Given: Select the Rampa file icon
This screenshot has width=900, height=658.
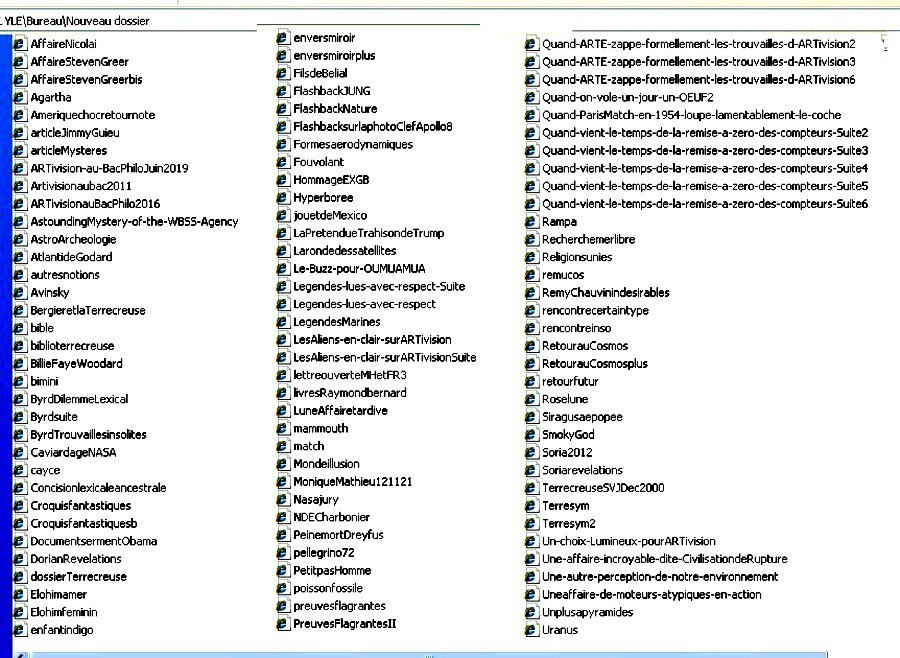Looking at the screenshot, I should 532,222.
